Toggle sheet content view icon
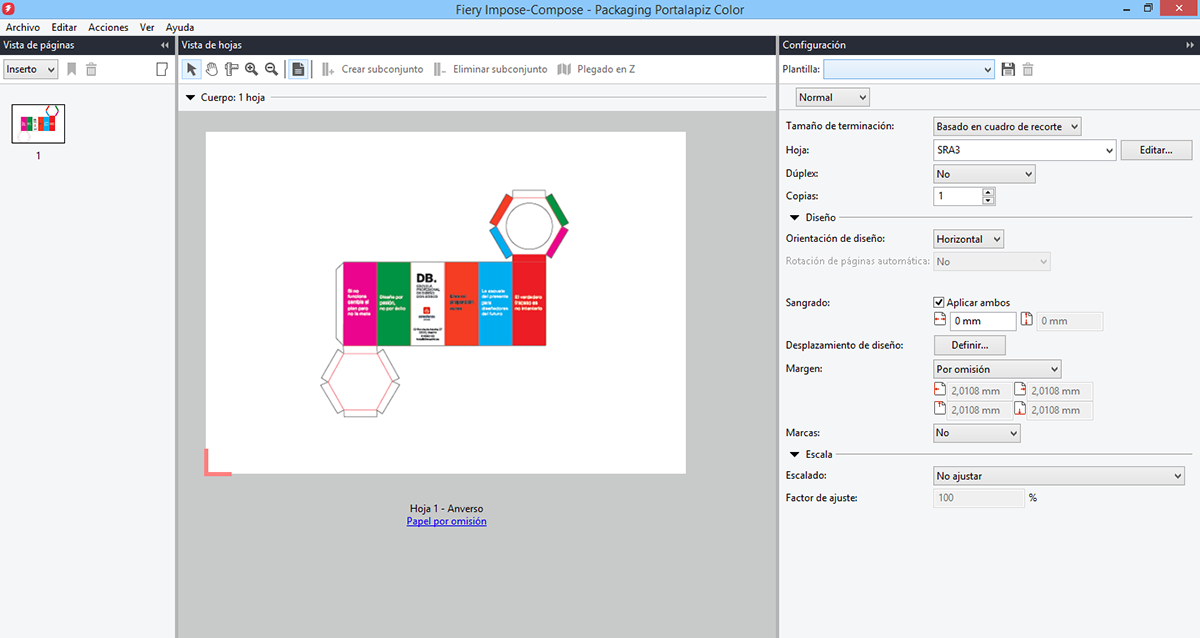1200x638 pixels. point(297,69)
